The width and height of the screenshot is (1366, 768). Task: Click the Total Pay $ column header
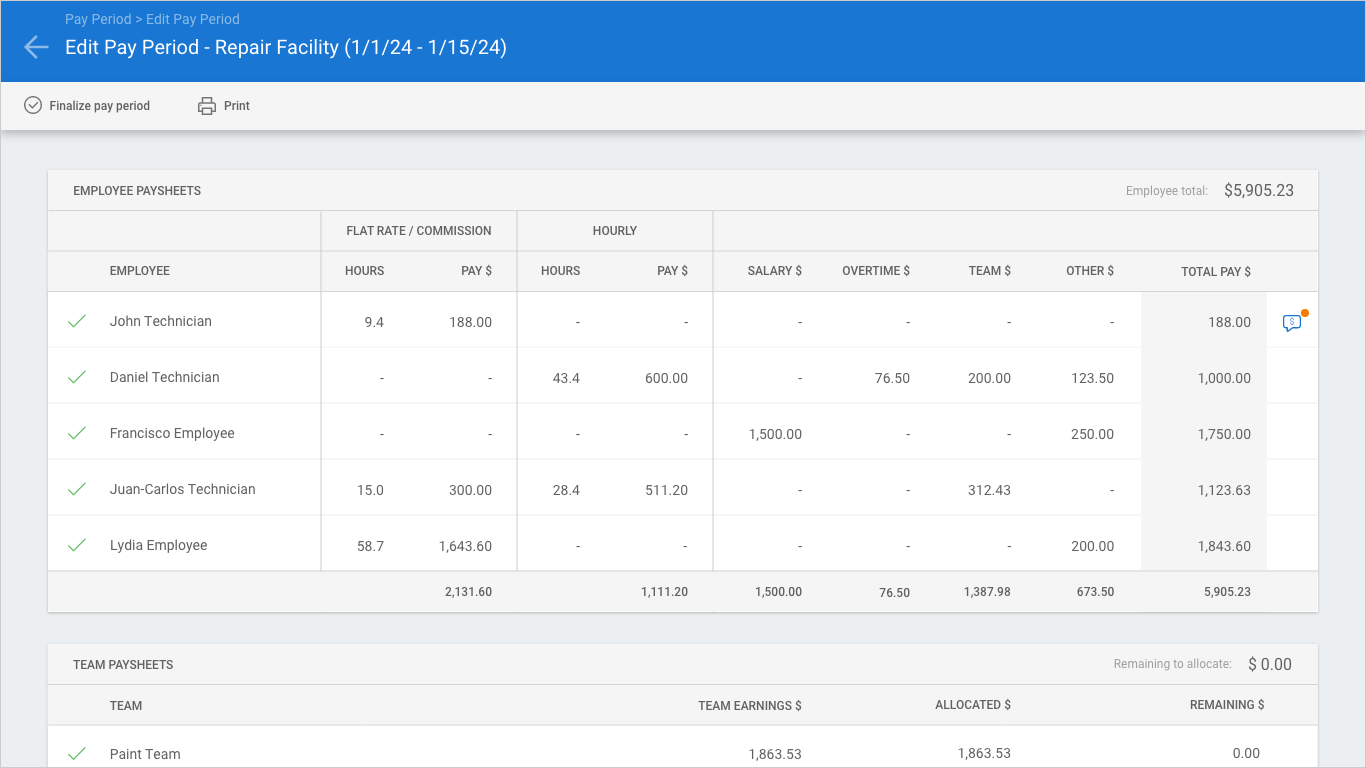point(1216,272)
